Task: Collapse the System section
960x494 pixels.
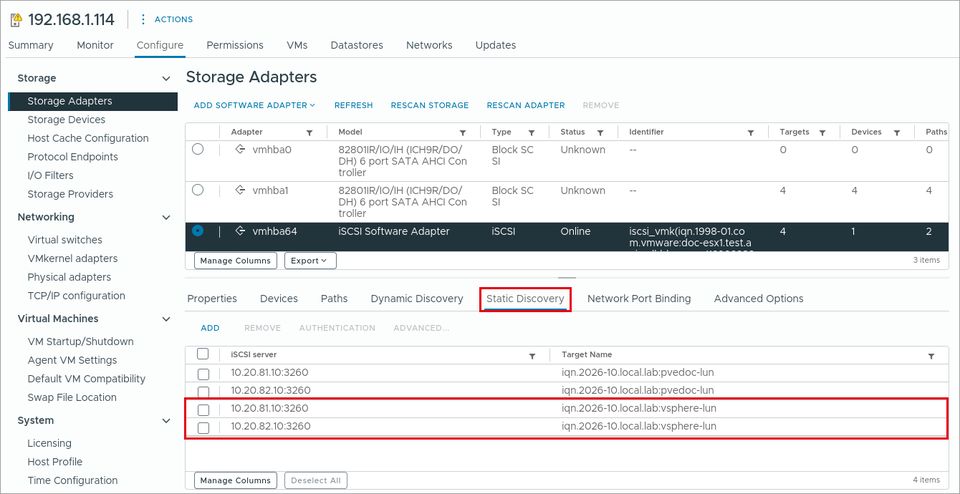Action: (165, 421)
